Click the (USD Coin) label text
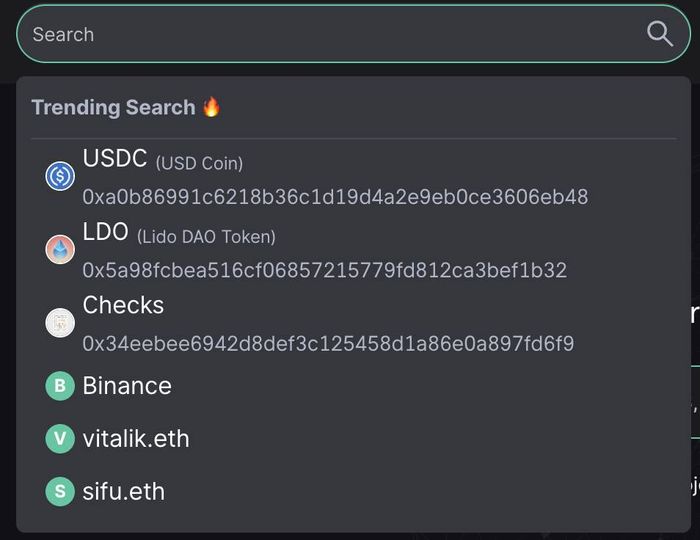This screenshot has height=540, width=700. pyautogui.click(x=199, y=163)
